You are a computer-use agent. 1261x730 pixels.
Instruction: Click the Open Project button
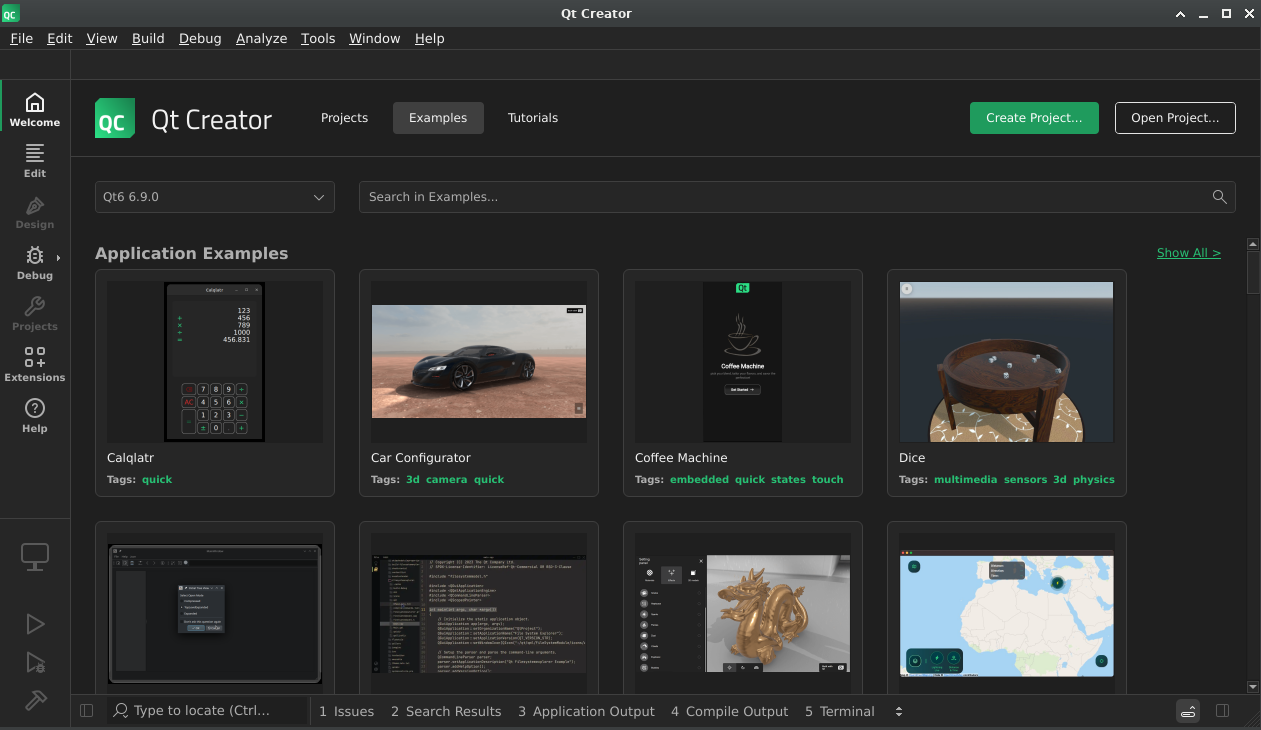pos(1175,118)
